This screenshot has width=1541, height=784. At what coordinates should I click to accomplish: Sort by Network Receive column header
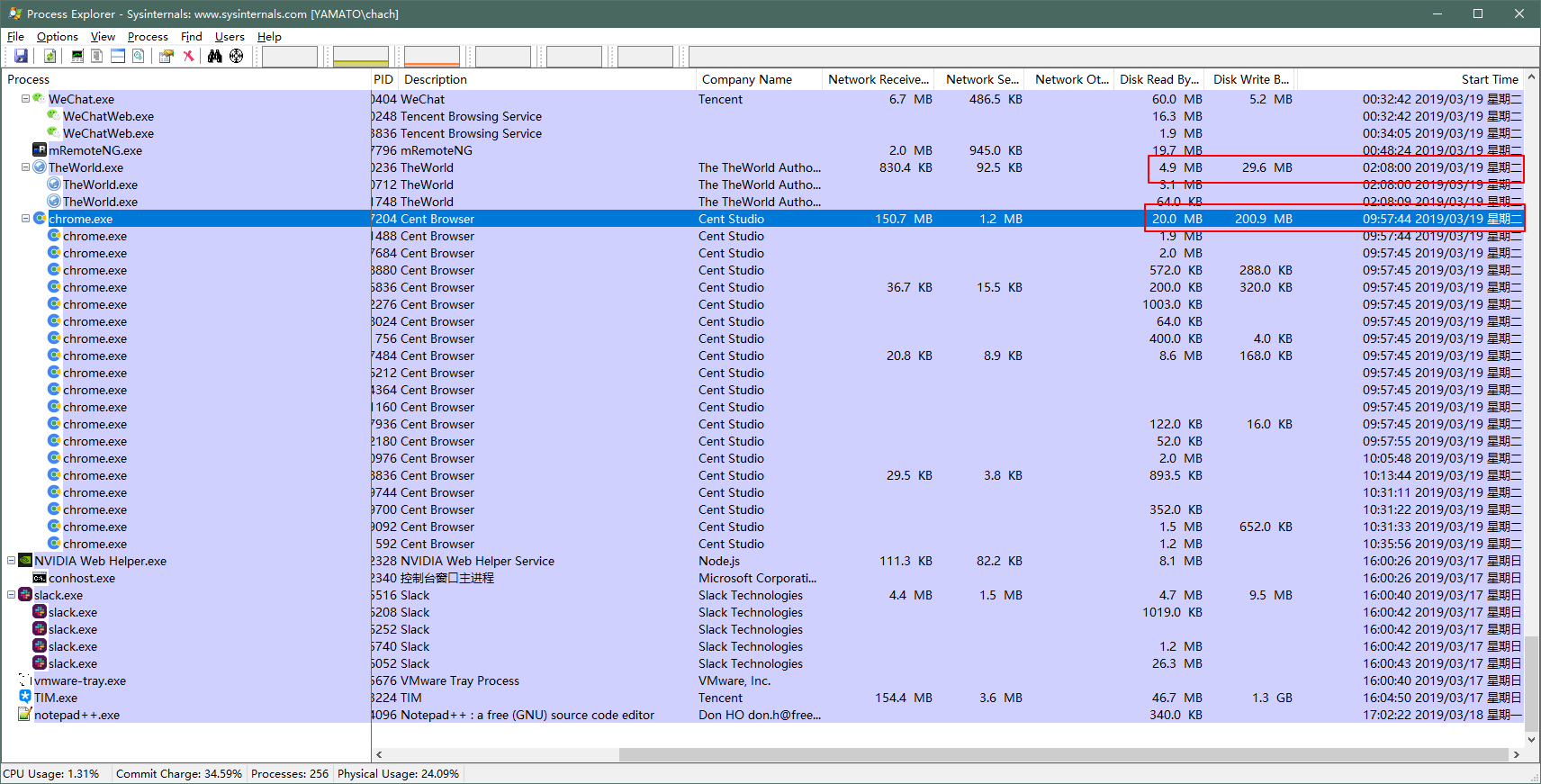tap(878, 79)
